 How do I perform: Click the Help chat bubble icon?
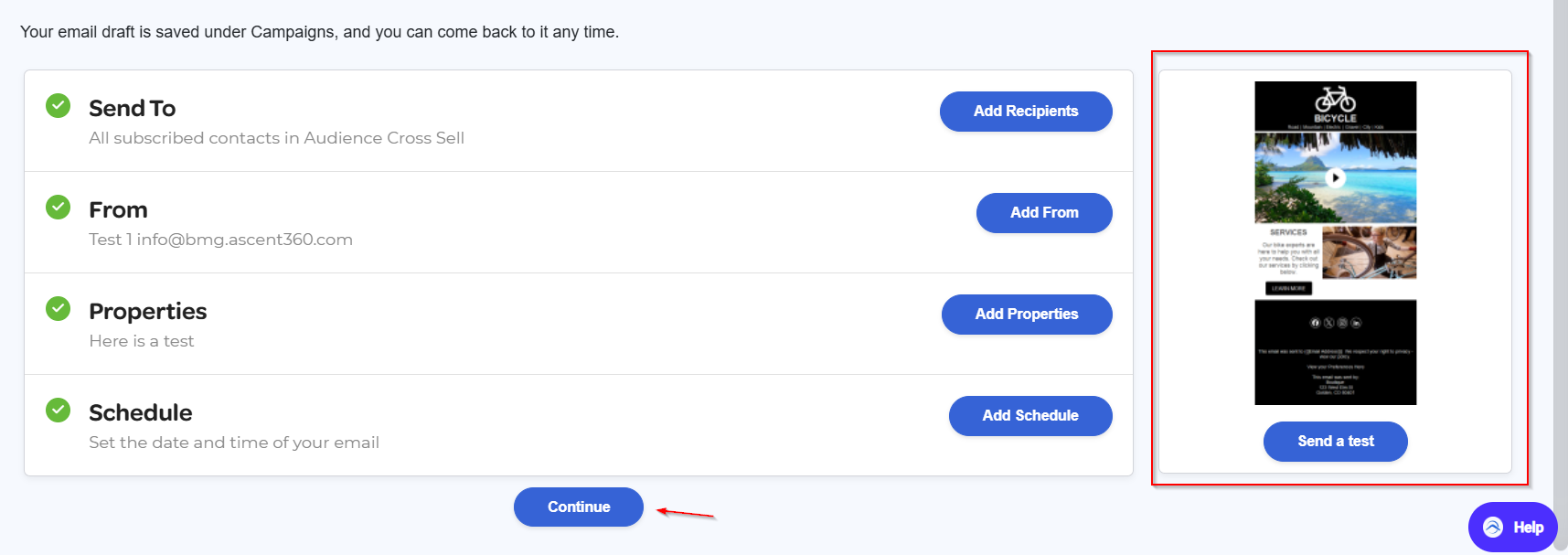pos(1493,527)
